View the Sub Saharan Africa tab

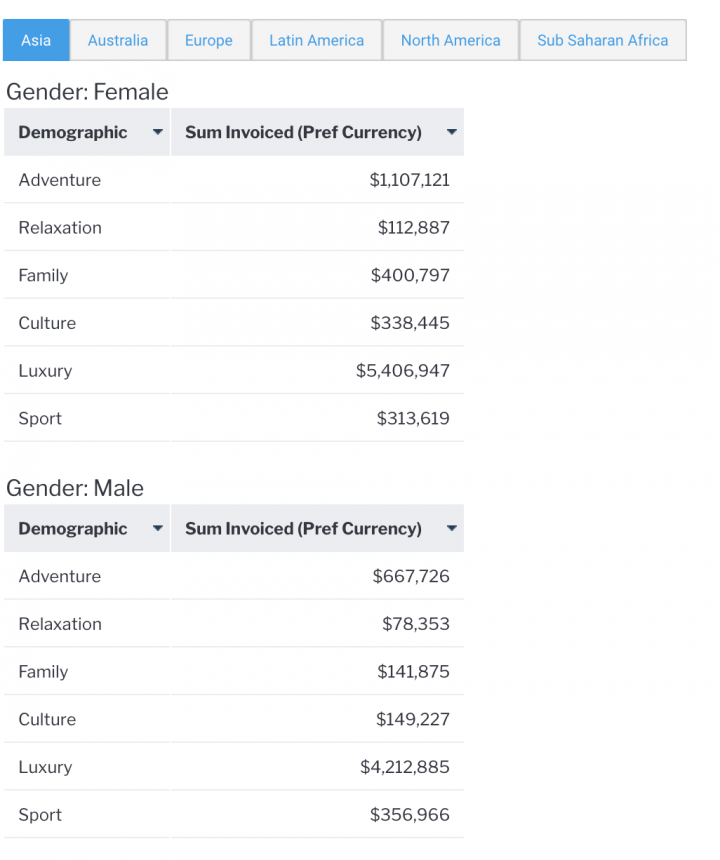pos(603,40)
